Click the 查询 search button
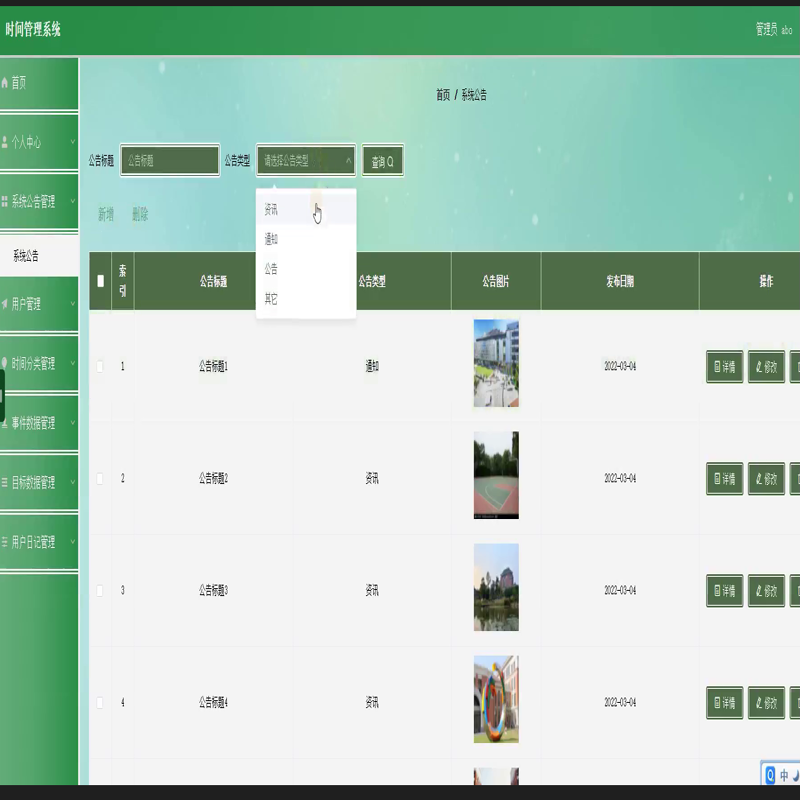The width and height of the screenshot is (800, 800). [383, 161]
